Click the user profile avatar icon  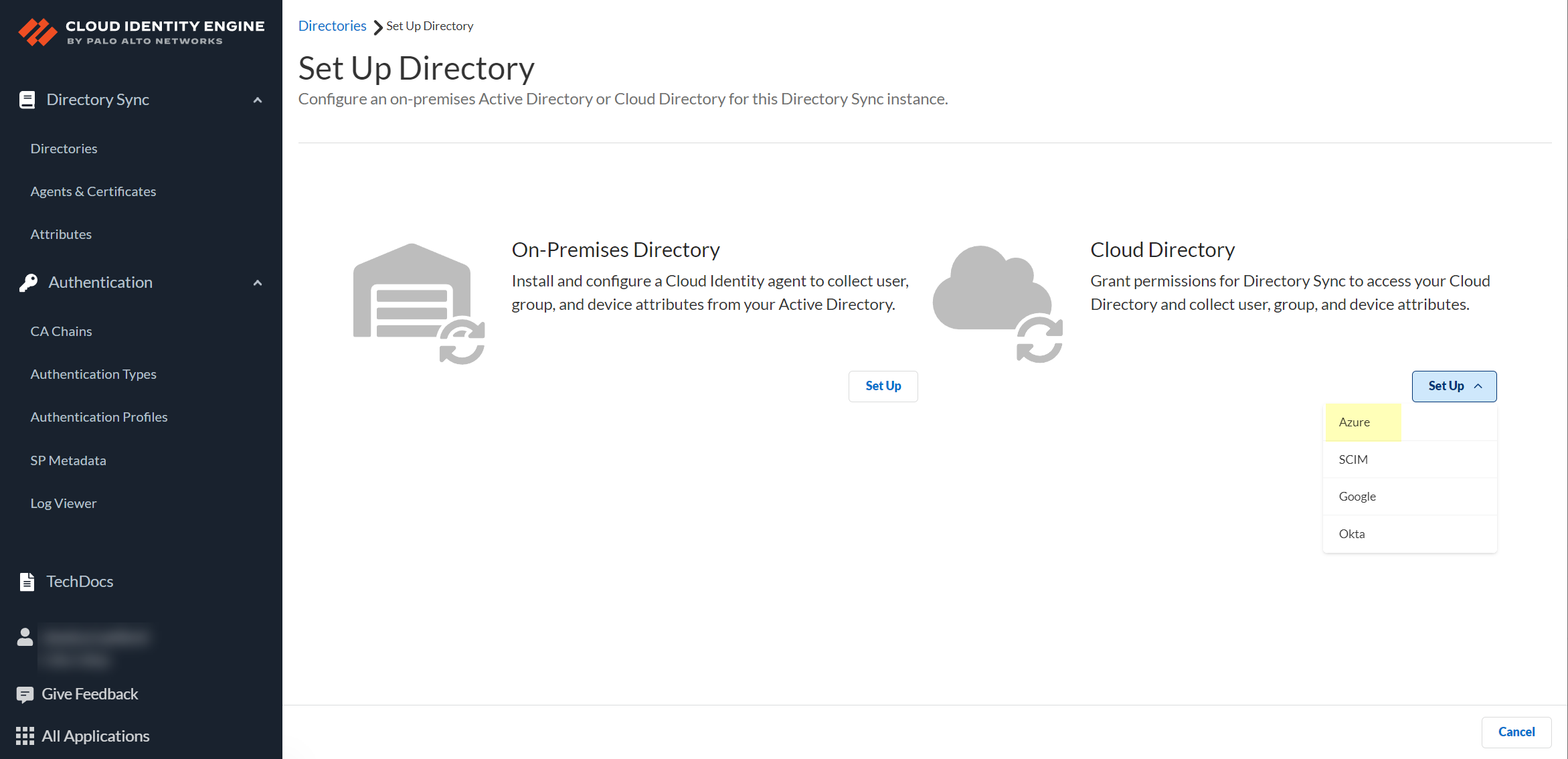25,637
